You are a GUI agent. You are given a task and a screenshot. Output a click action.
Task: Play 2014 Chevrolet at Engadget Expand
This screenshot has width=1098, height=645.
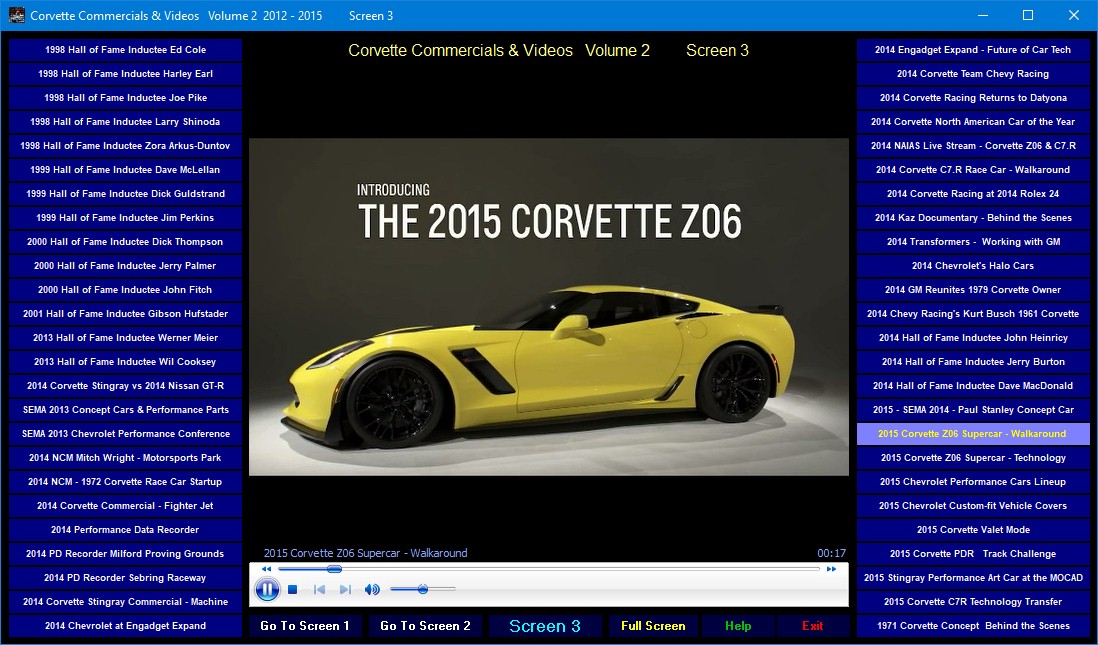click(125, 625)
